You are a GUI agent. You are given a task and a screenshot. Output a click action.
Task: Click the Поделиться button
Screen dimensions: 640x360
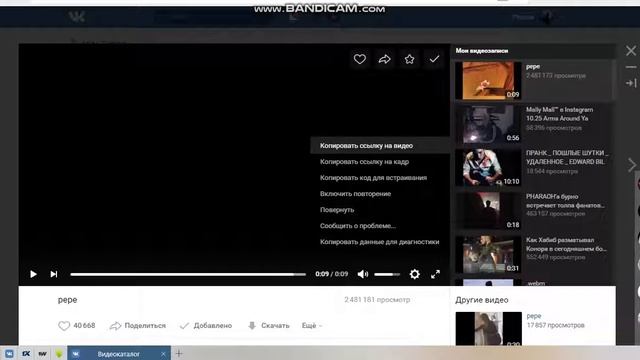pyautogui.click(x=138, y=325)
